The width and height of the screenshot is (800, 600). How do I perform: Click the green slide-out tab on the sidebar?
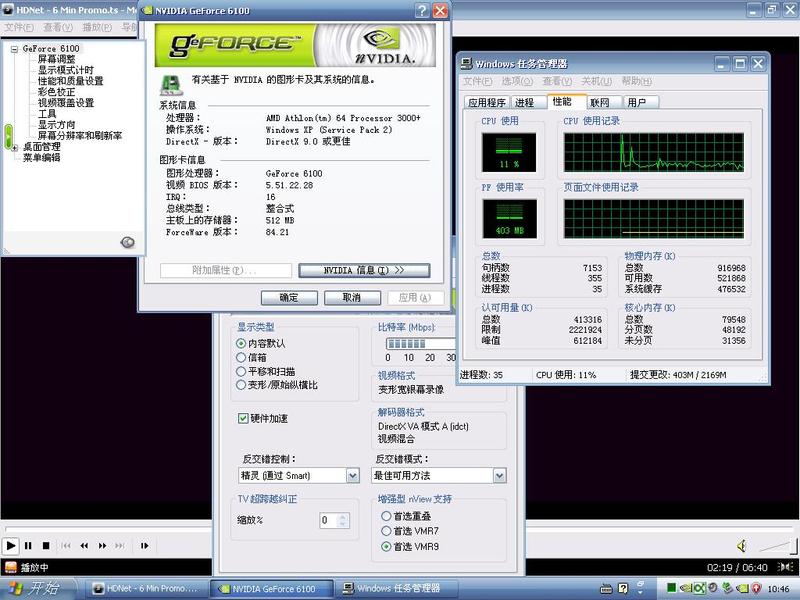pyautogui.click(x=9, y=137)
